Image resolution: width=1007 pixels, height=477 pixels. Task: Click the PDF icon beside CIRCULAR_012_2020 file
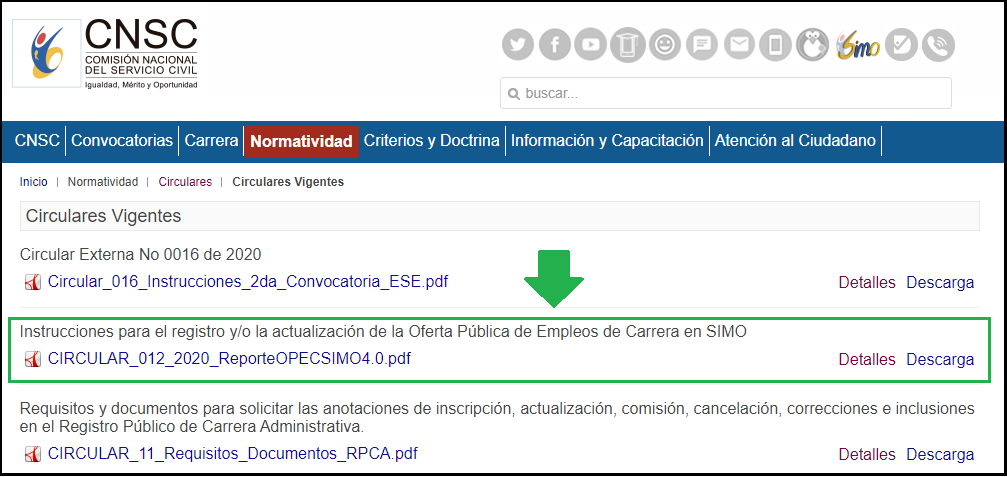[x=32, y=360]
